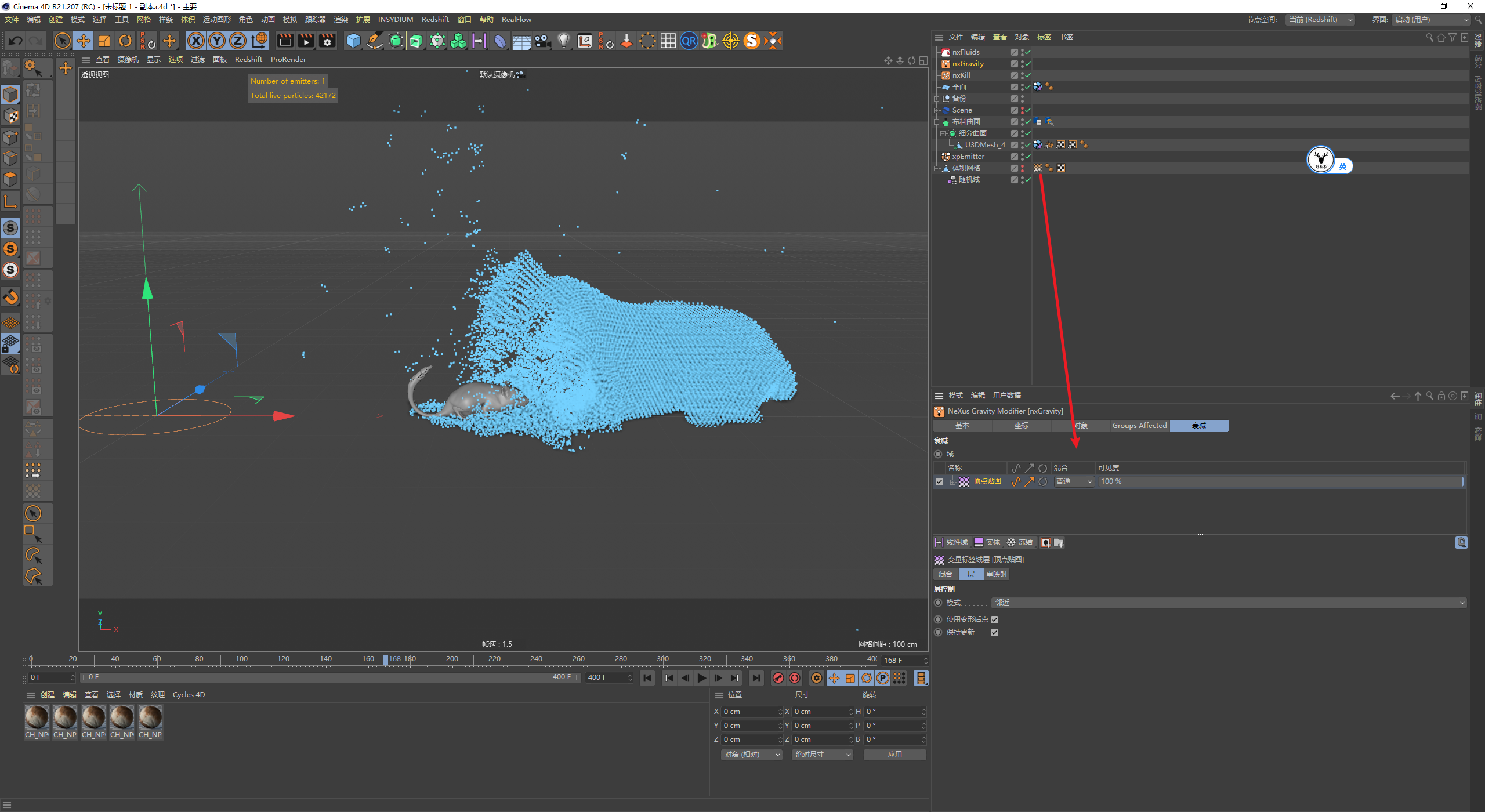Uncheck 使用变形后点 checkbox

click(994, 619)
